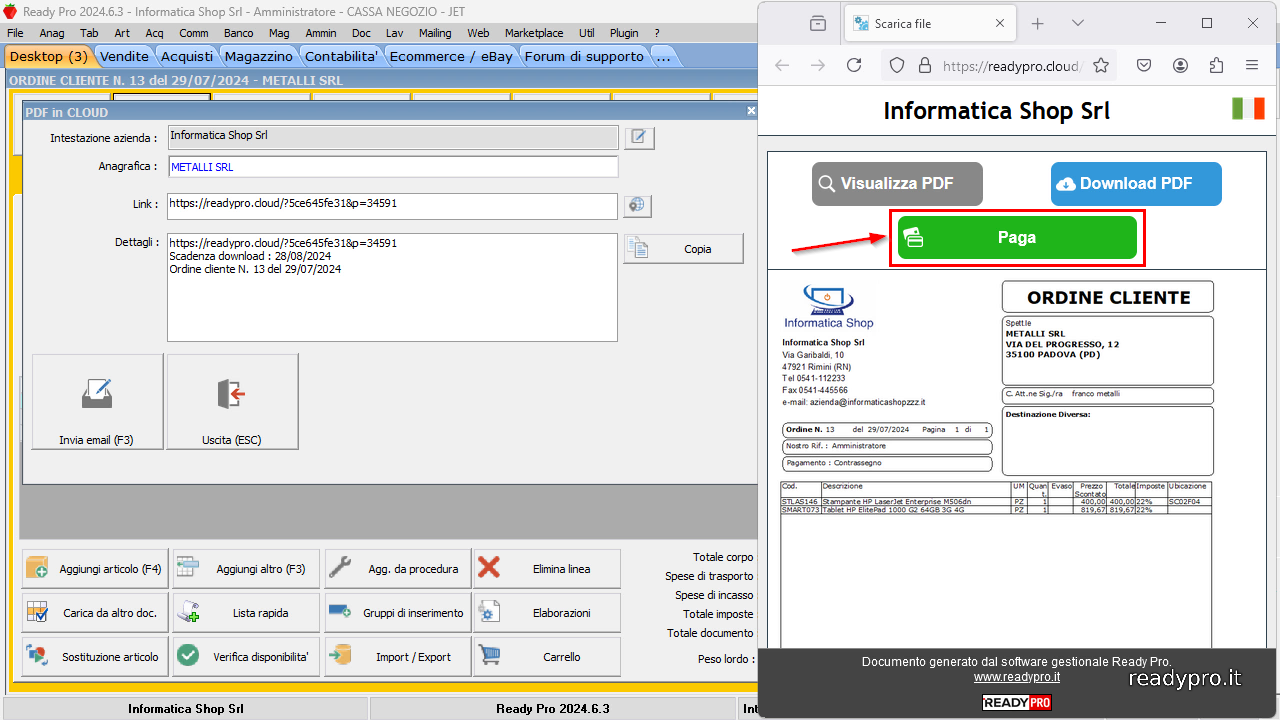
Task: Click Carrello shopping cart button
Action: [x=547, y=657]
